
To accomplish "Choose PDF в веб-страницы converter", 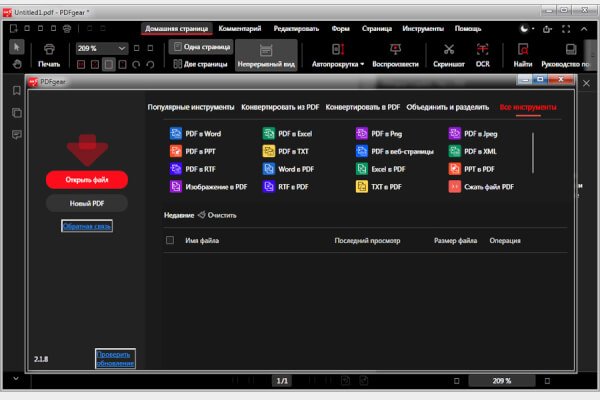I will pos(395,151).
